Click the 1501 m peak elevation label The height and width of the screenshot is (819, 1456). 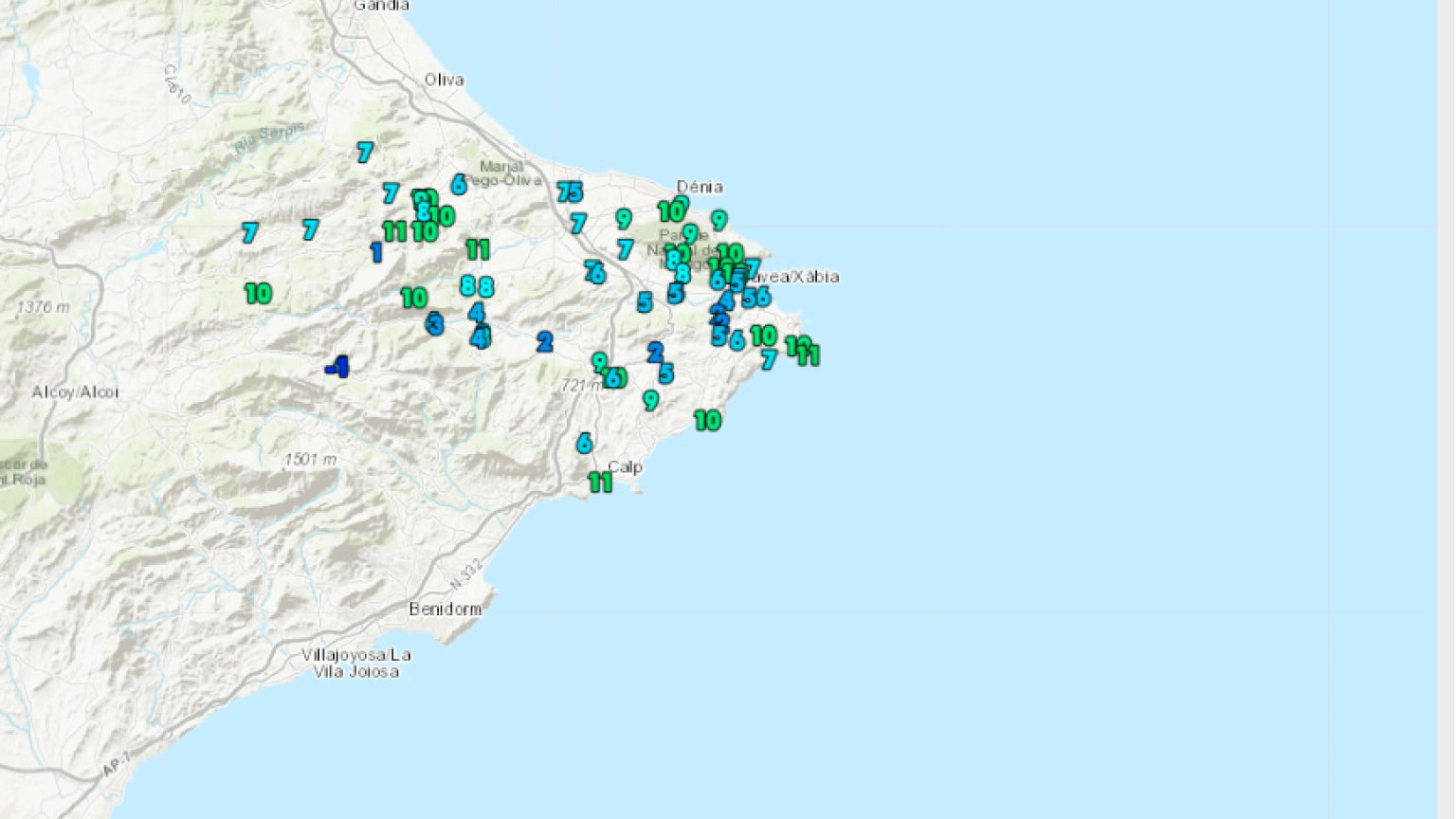tap(310, 460)
